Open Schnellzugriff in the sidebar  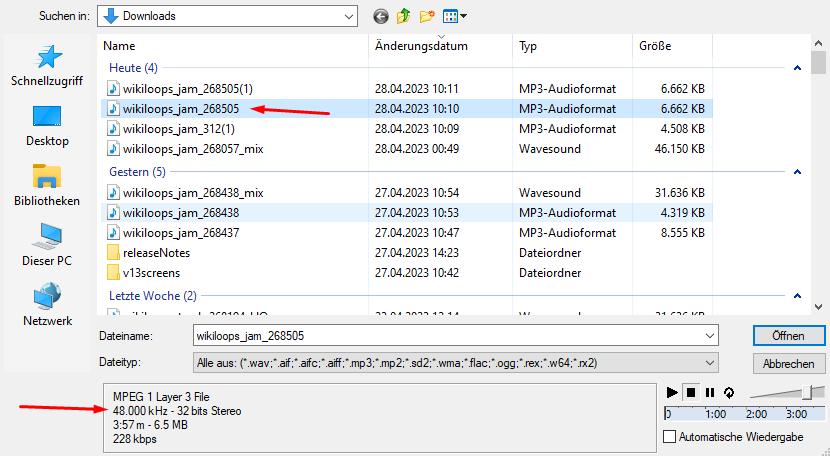pyautogui.click(x=46, y=67)
